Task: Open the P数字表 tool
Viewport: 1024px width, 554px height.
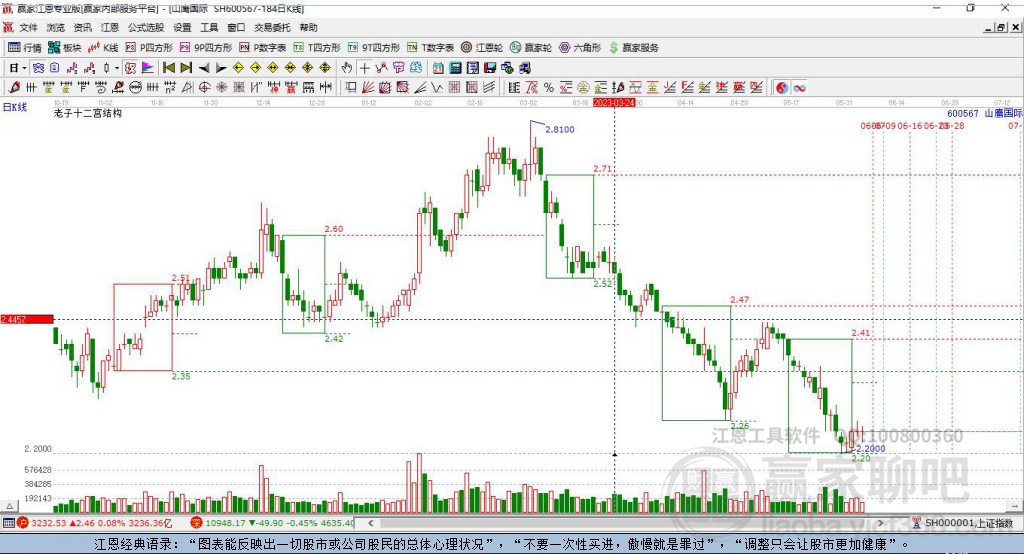Action: [x=263, y=48]
